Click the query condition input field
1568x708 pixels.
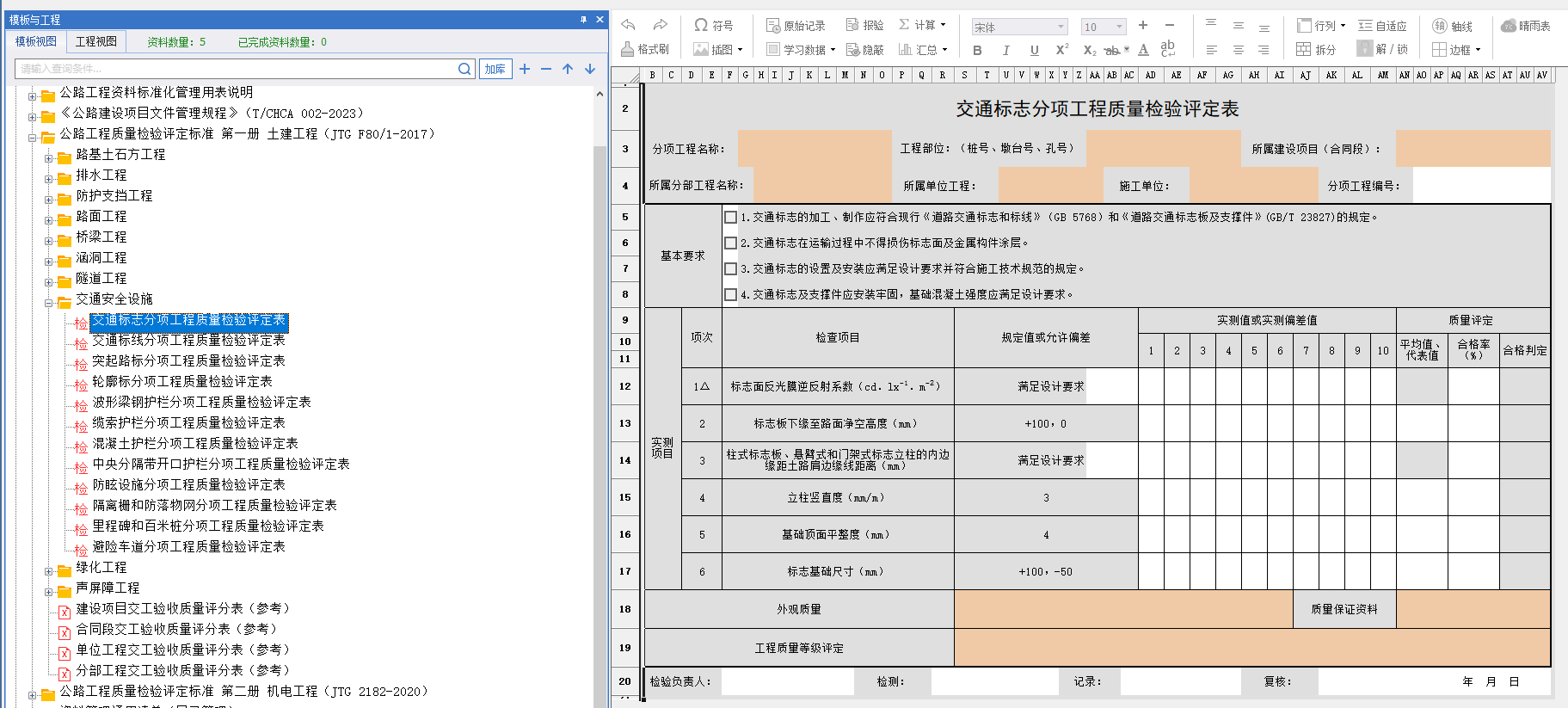pyautogui.click(x=237, y=69)
